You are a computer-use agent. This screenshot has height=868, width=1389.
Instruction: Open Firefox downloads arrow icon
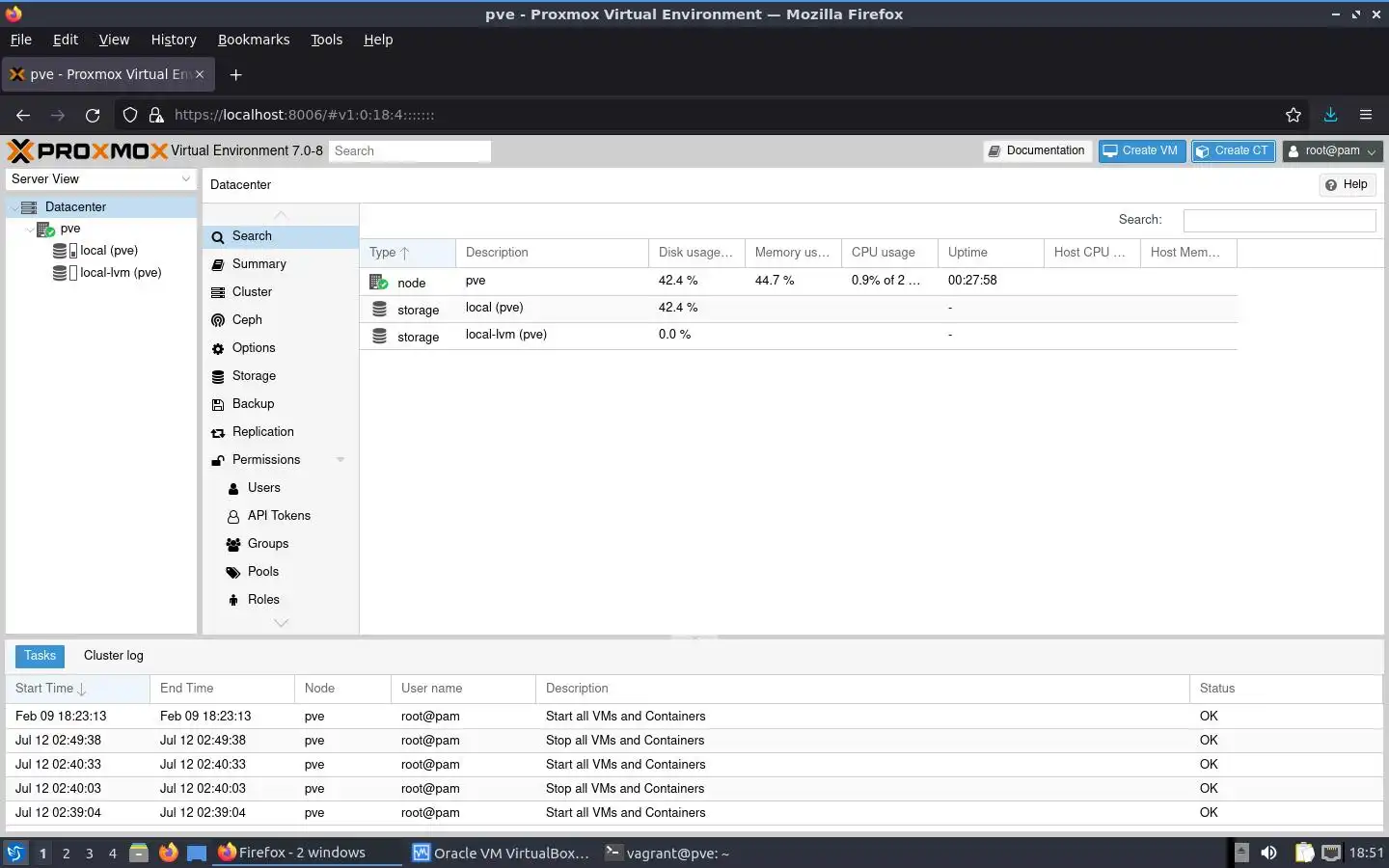[1330, 115]
